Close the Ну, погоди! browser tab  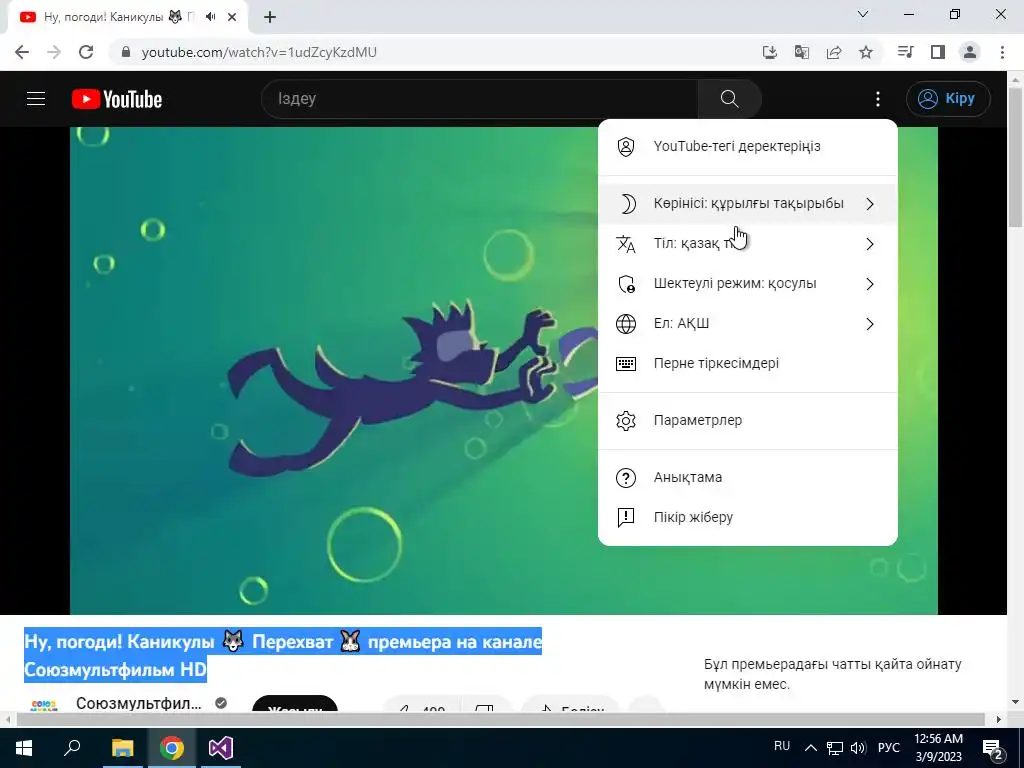tap(232, 17)
